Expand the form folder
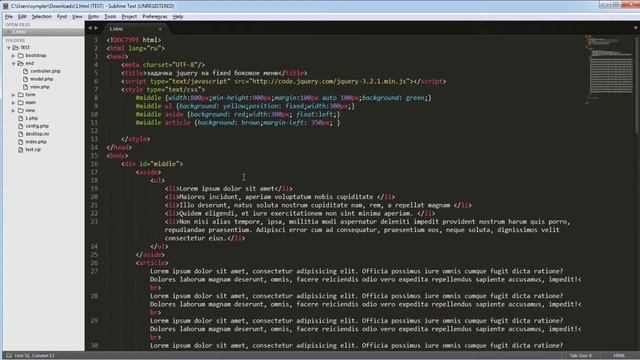The image size is (640, 360). pyautogui.click(x=13, y=95)
